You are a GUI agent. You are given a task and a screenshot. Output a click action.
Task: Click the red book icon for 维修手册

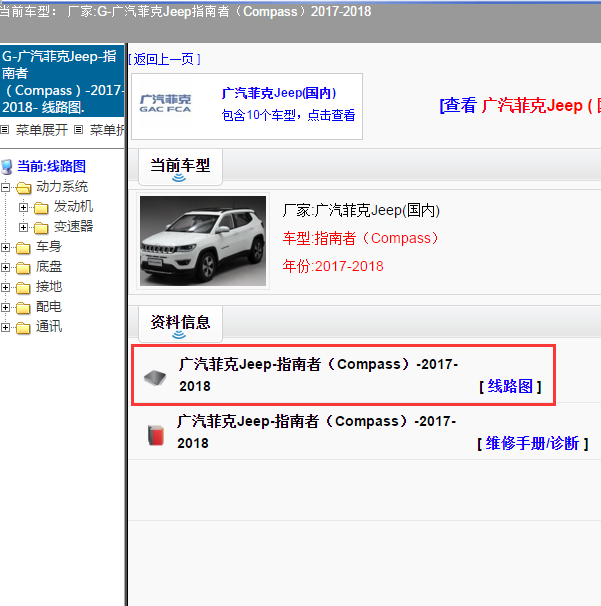point(156,435)
